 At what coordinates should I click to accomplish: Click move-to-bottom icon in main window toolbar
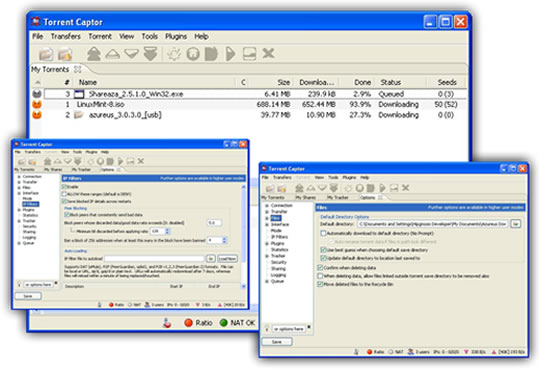150,54
